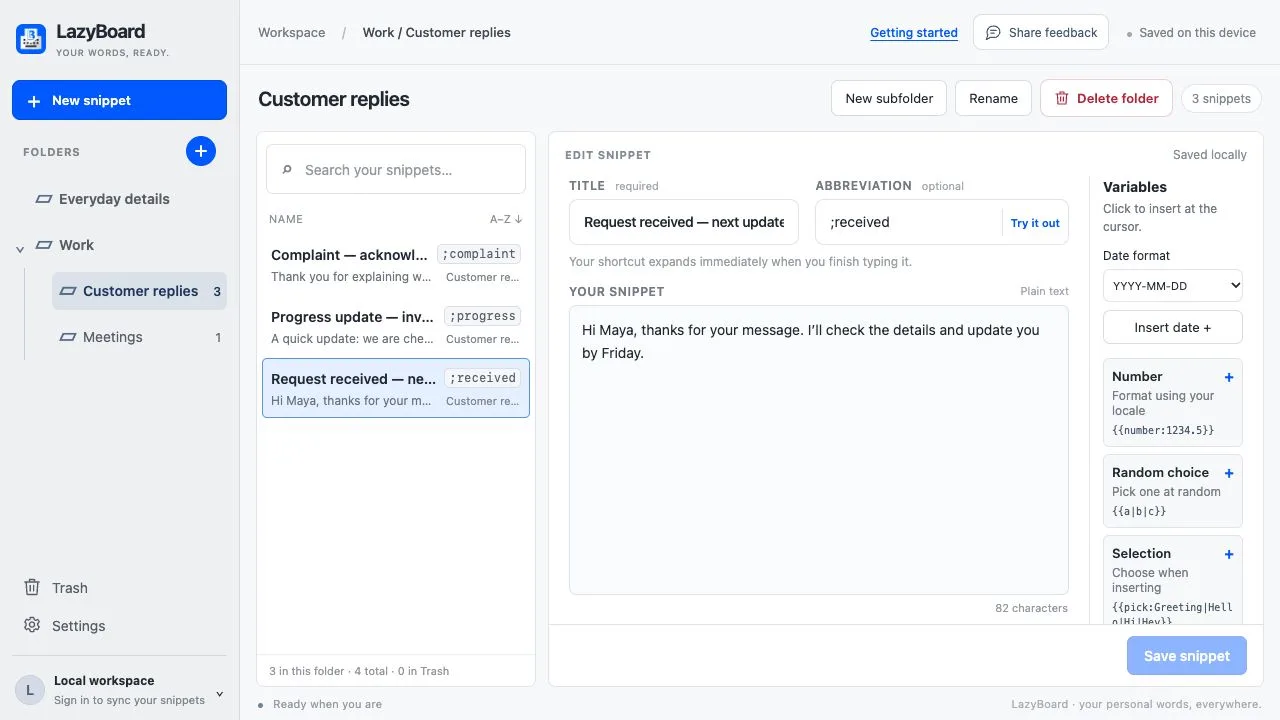The height and width of the screenshot is (720, 1280).
Task: Click the Local workspace avatar
Action: (29, 690)
